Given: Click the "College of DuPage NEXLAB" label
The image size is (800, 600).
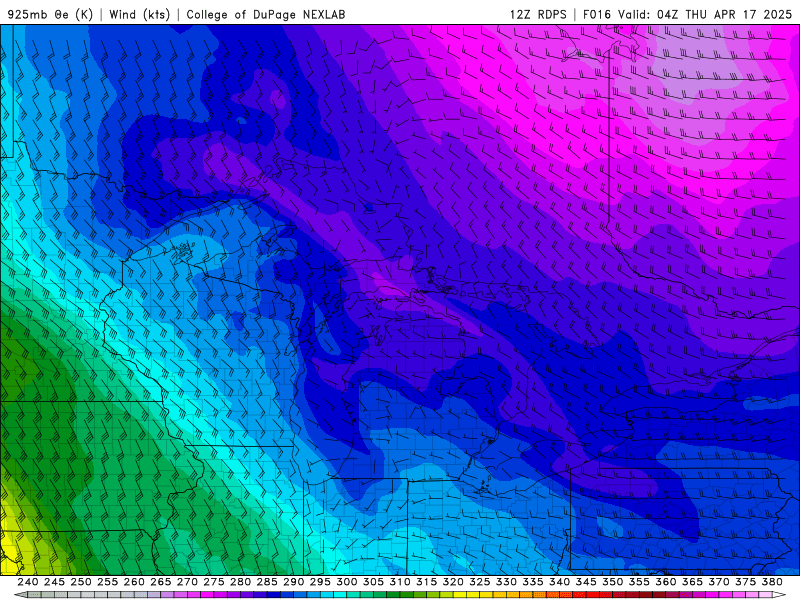Looking at the screenshot, I should 266,14.
